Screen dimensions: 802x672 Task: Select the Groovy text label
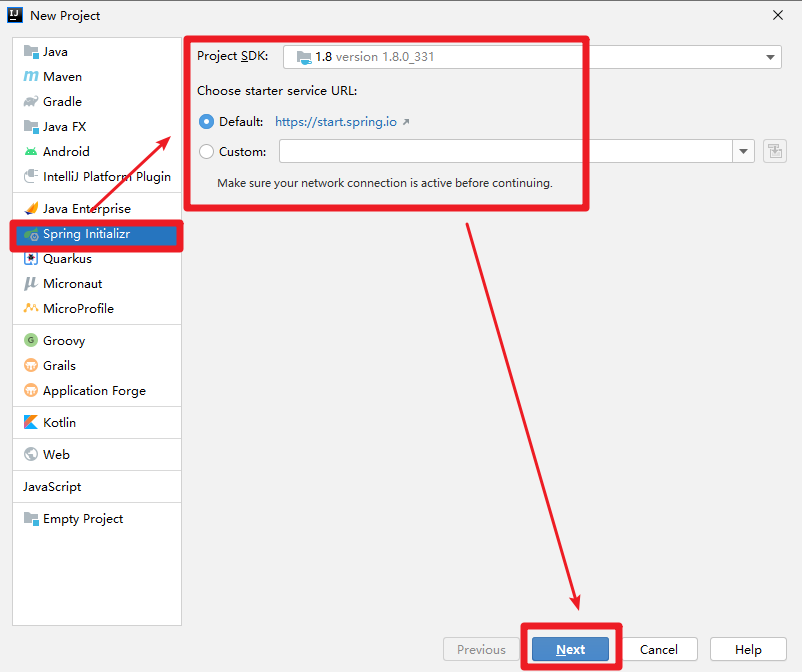pos(64,341)
